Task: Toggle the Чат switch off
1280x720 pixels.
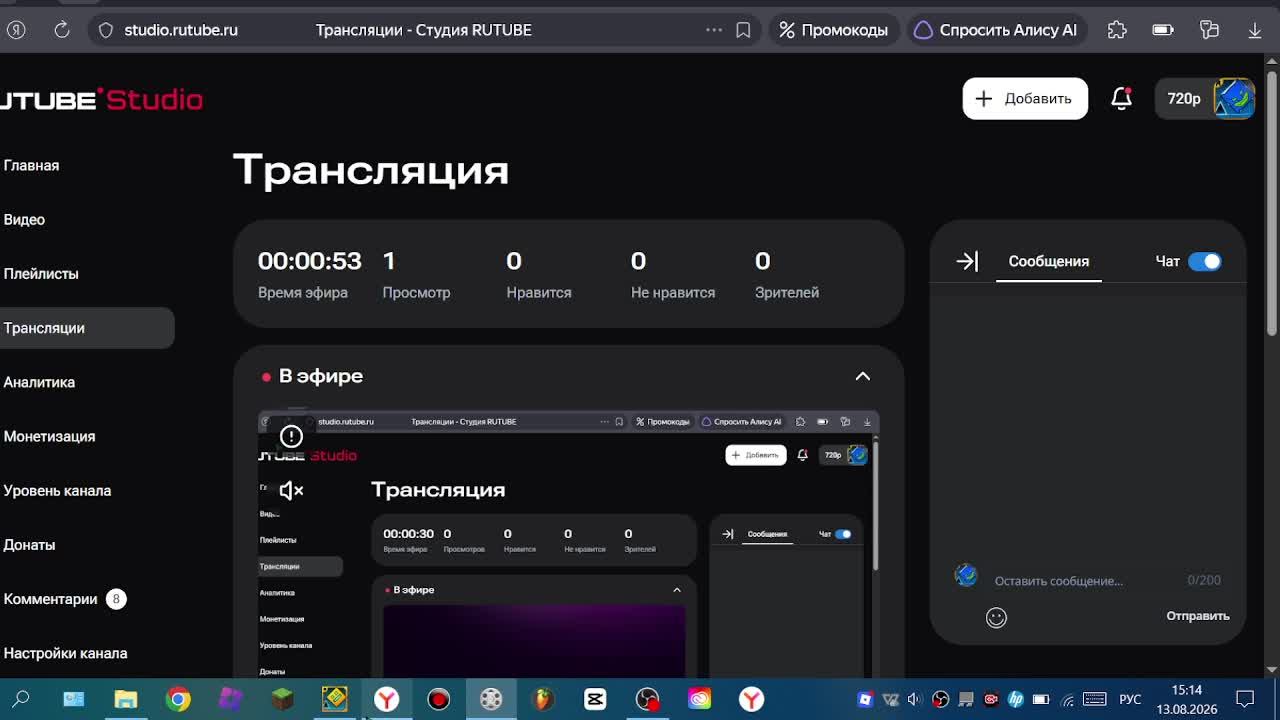Action: (1205, 261)
